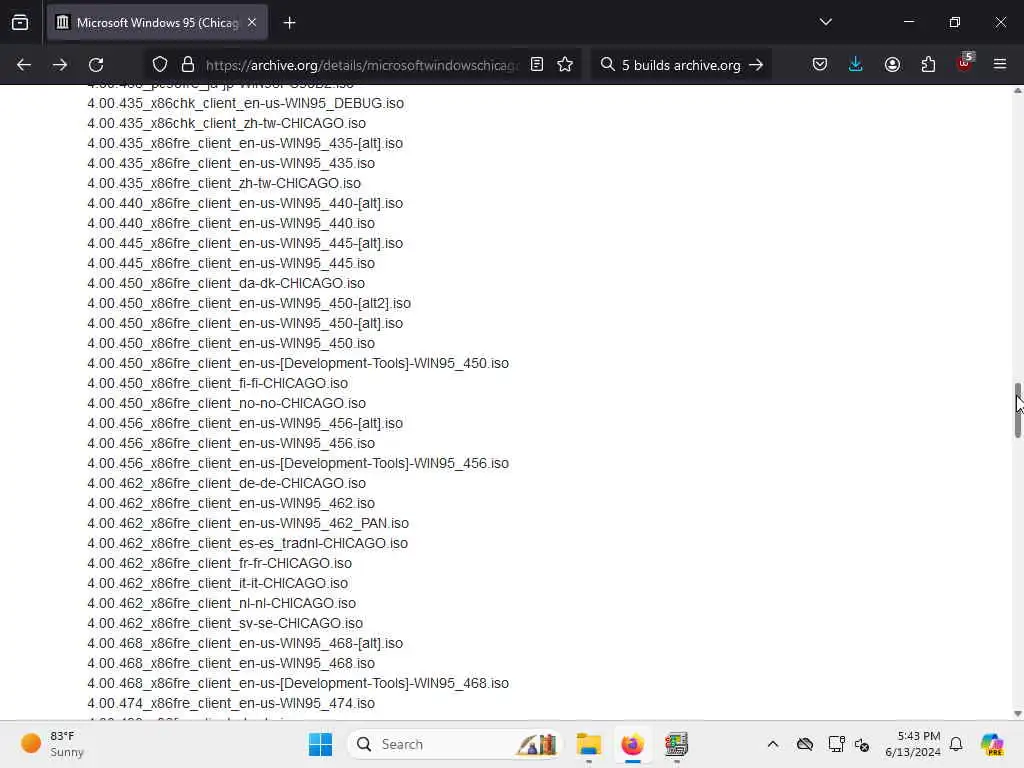The width and height of the screenshot is (1024, 768).
Task: Select 4.00.468_x86fre_client_en-us-WIN95_468-[alt].iso
Action: (x=245, y=643)
